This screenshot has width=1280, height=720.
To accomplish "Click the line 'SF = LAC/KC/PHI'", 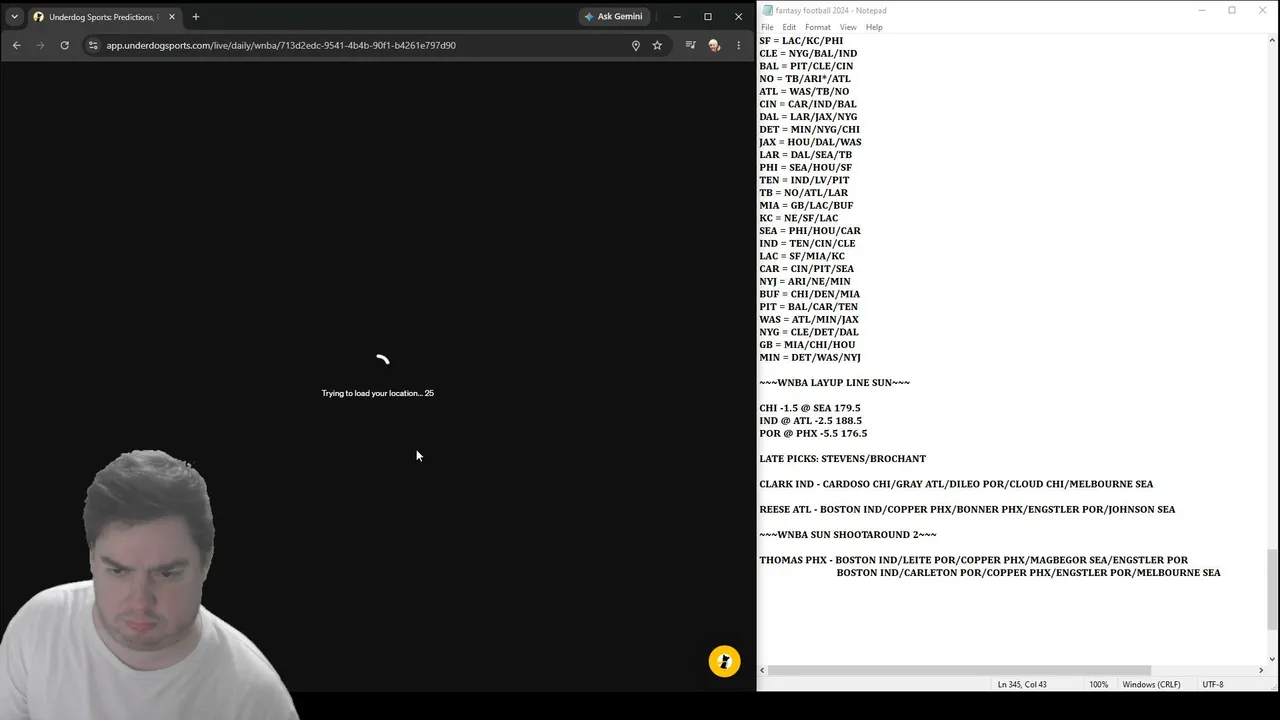I will pos(801,41).
